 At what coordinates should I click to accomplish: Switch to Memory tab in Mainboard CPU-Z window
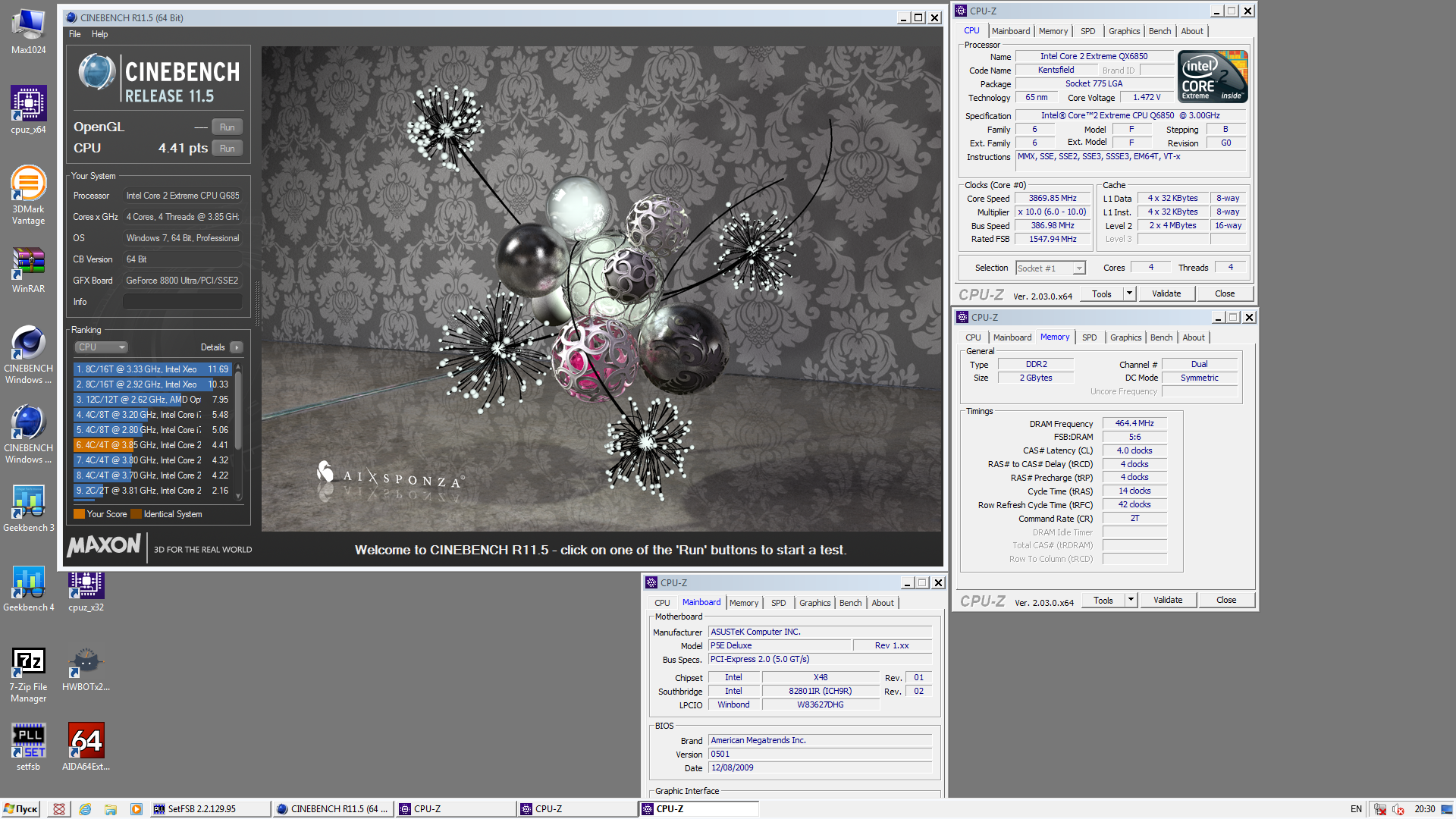tap(744, 603)
